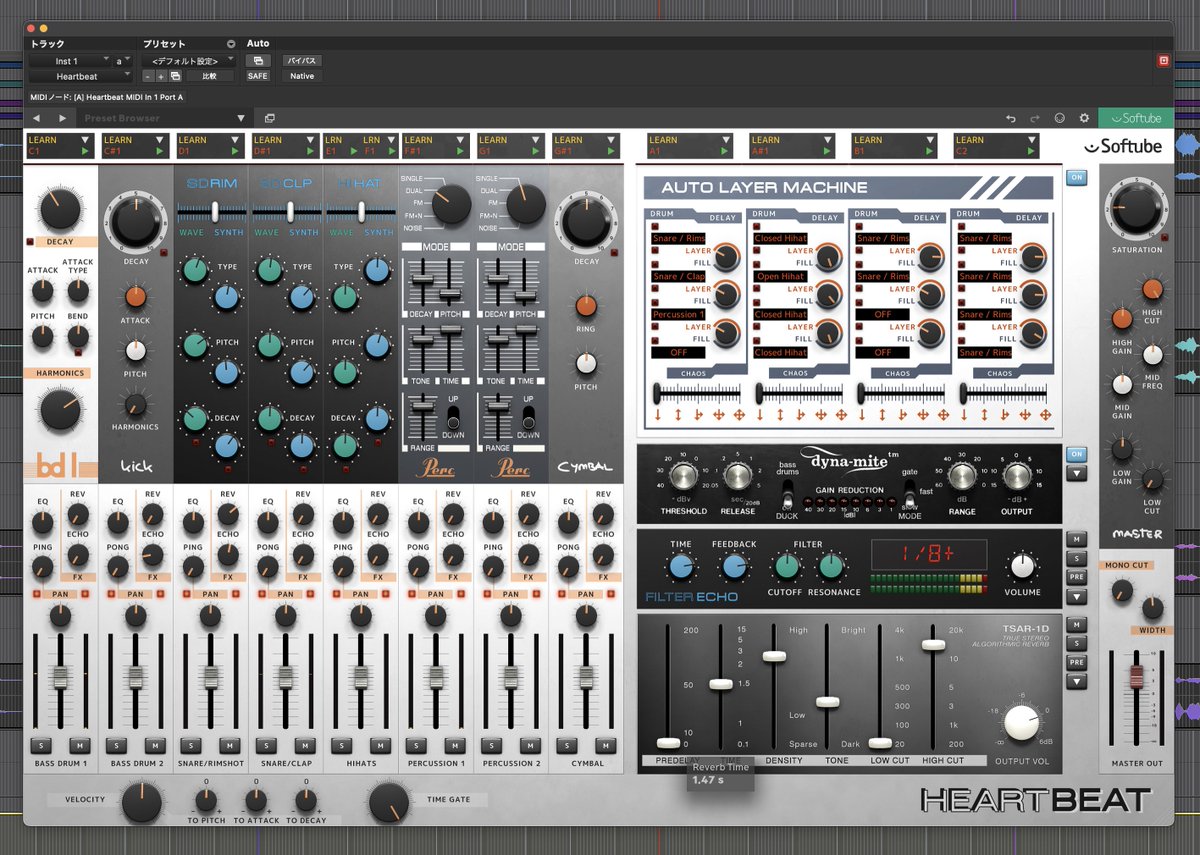Screen dimensions: 1200x855
Task: Click LEARN on the F#1 pad
Action: pyautogui.click(x=420, y=140)
